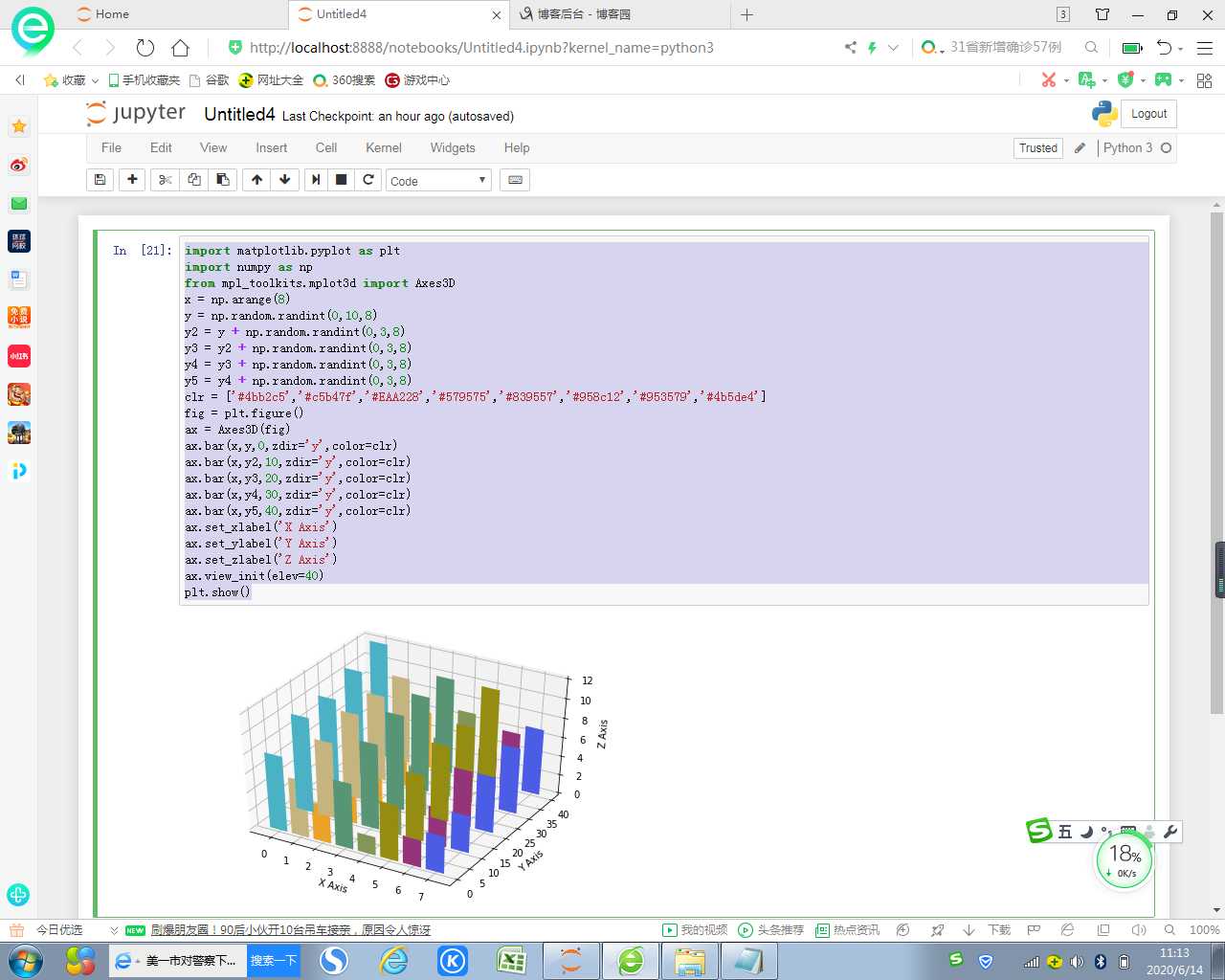Screen dimensions: 1225x980
Task: Open 下载 downloads in status bar
Action: (x=987, y=930)
